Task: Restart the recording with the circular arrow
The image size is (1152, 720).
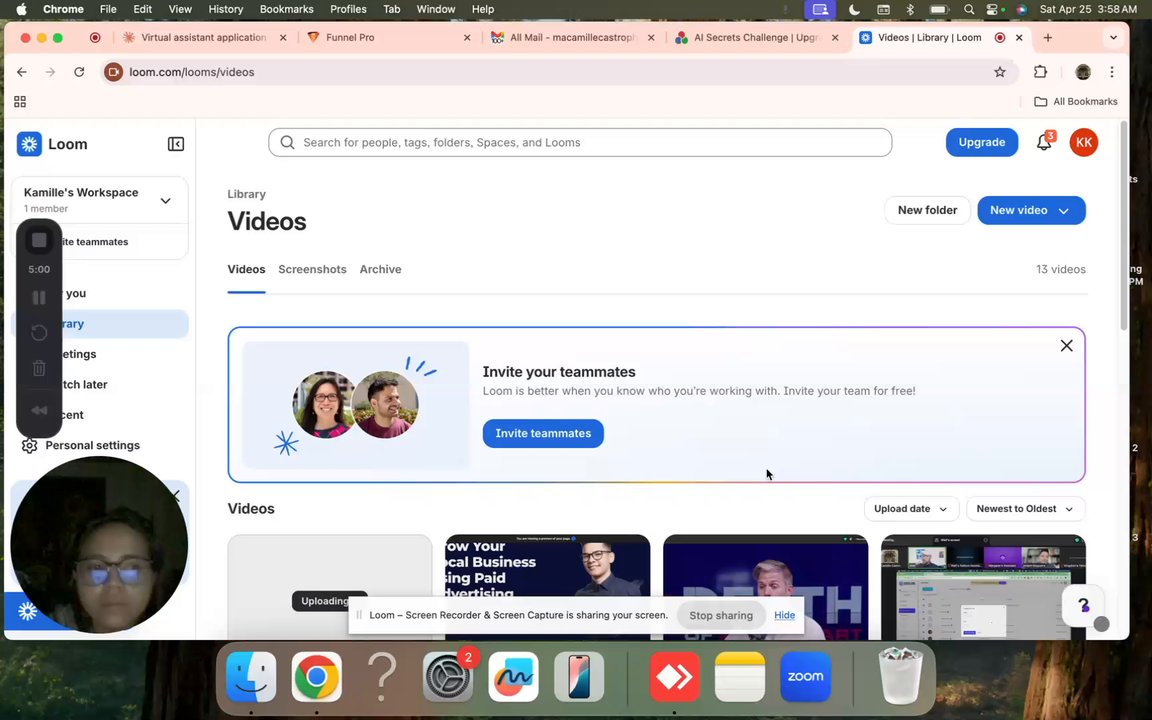Action: [x=40, y=333]
